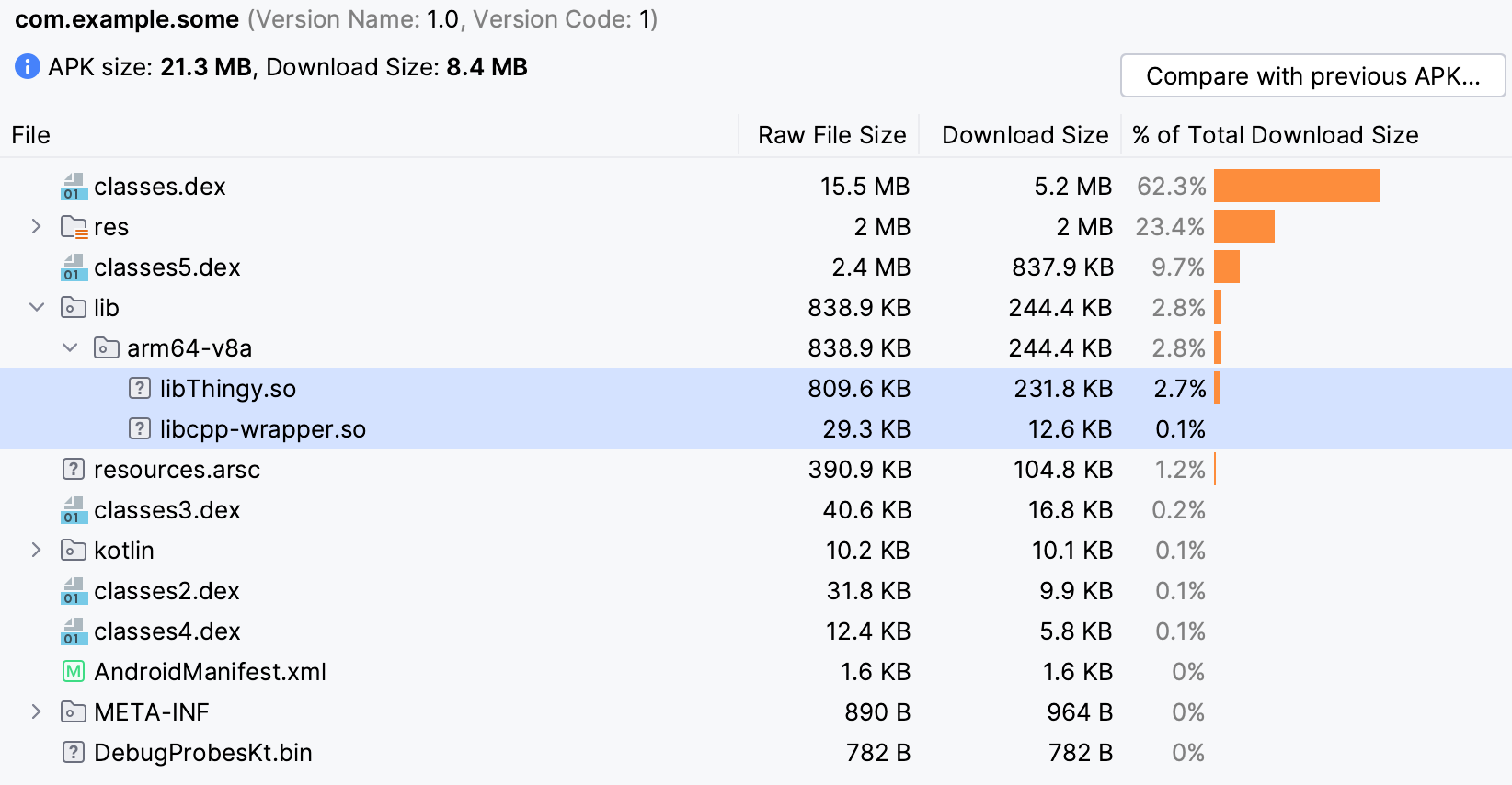Click the 390.9 KB raw size cell

pos(859,470)
